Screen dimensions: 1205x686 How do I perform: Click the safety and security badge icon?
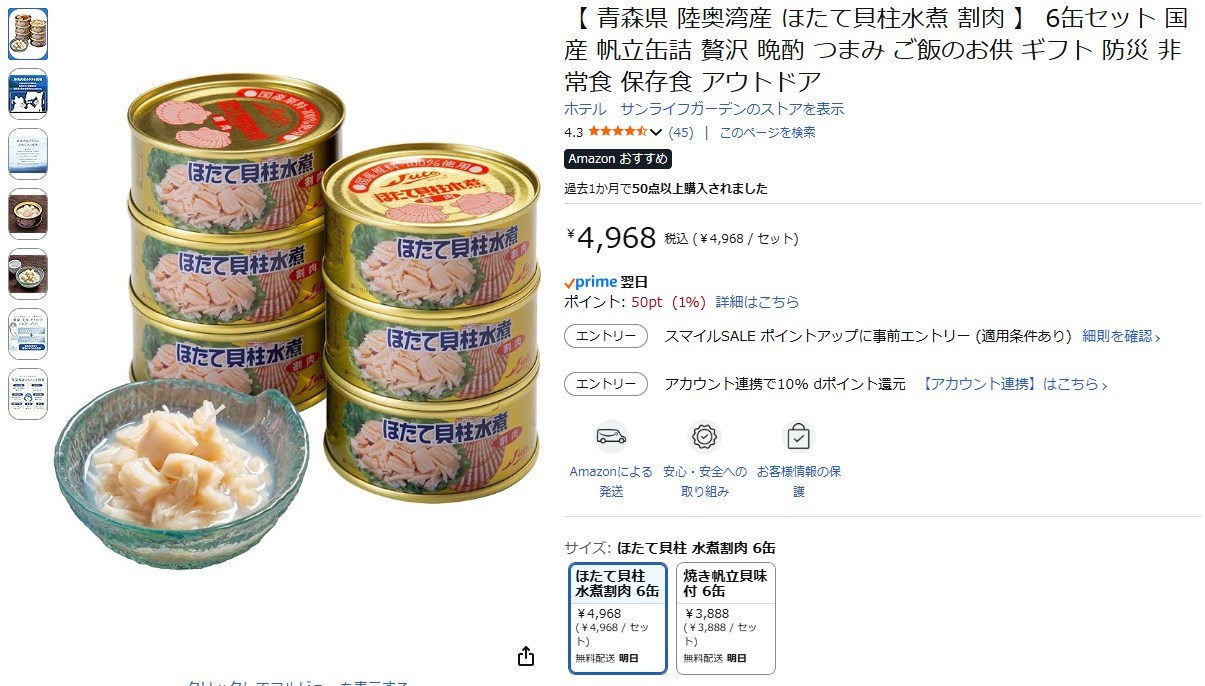(705, 437)
